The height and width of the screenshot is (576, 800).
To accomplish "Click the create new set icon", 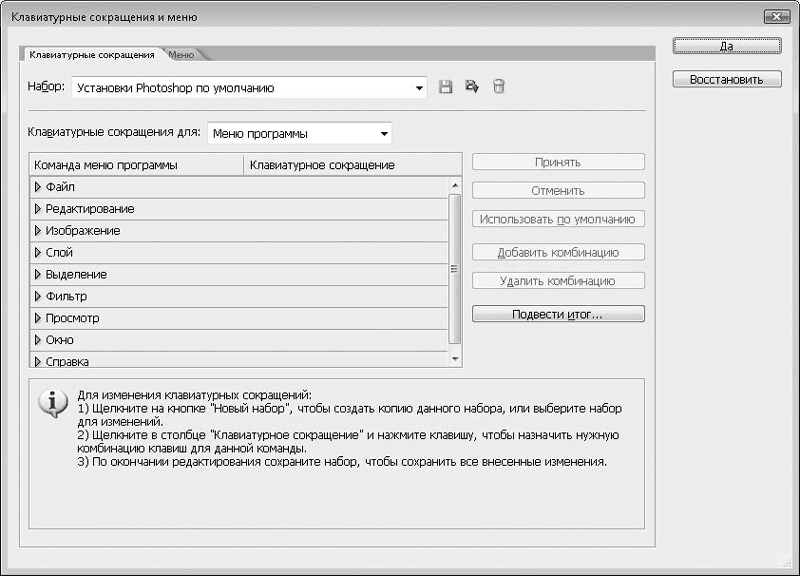I will (x=472, y=88).
